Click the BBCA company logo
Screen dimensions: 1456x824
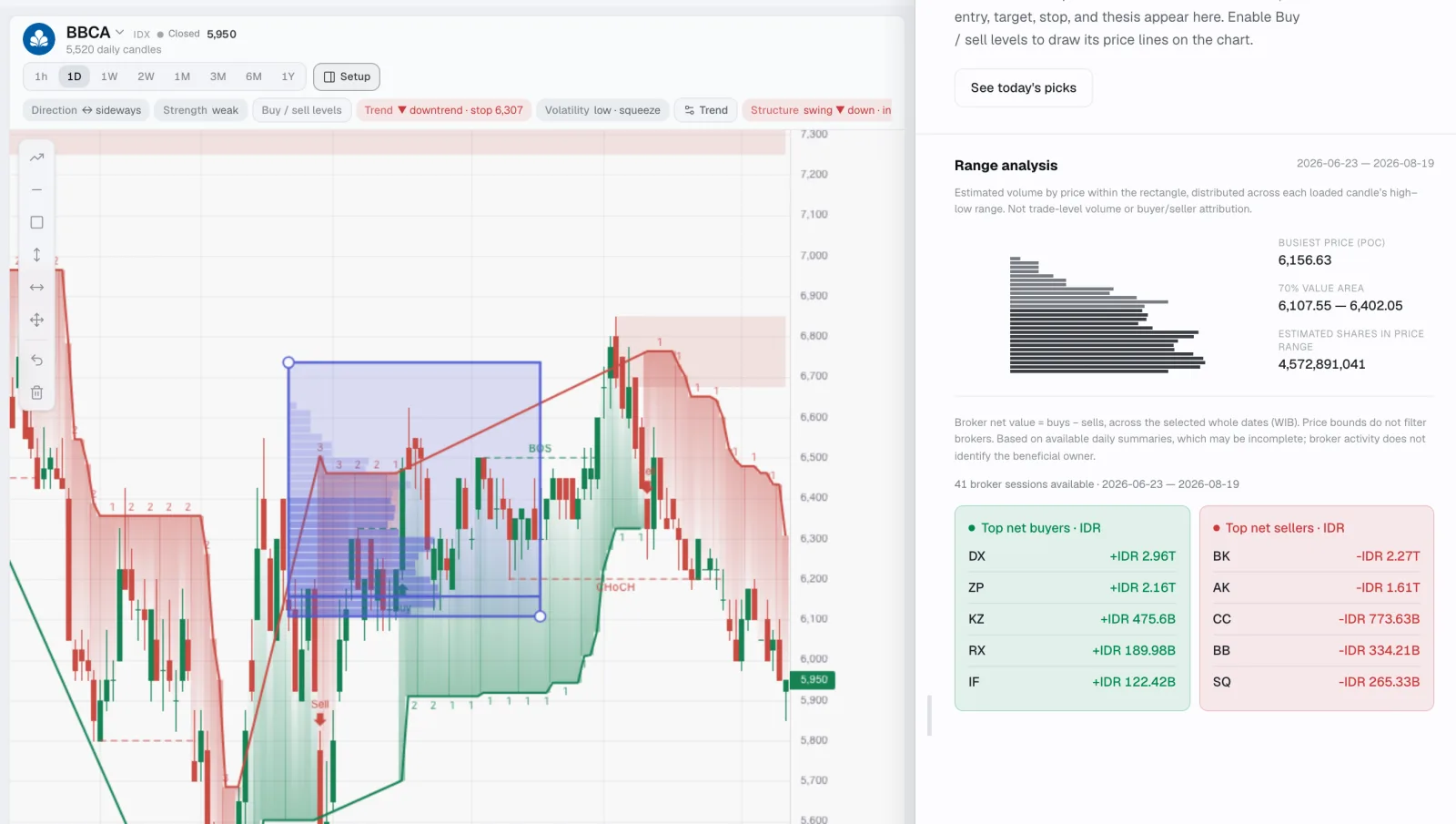39,39
